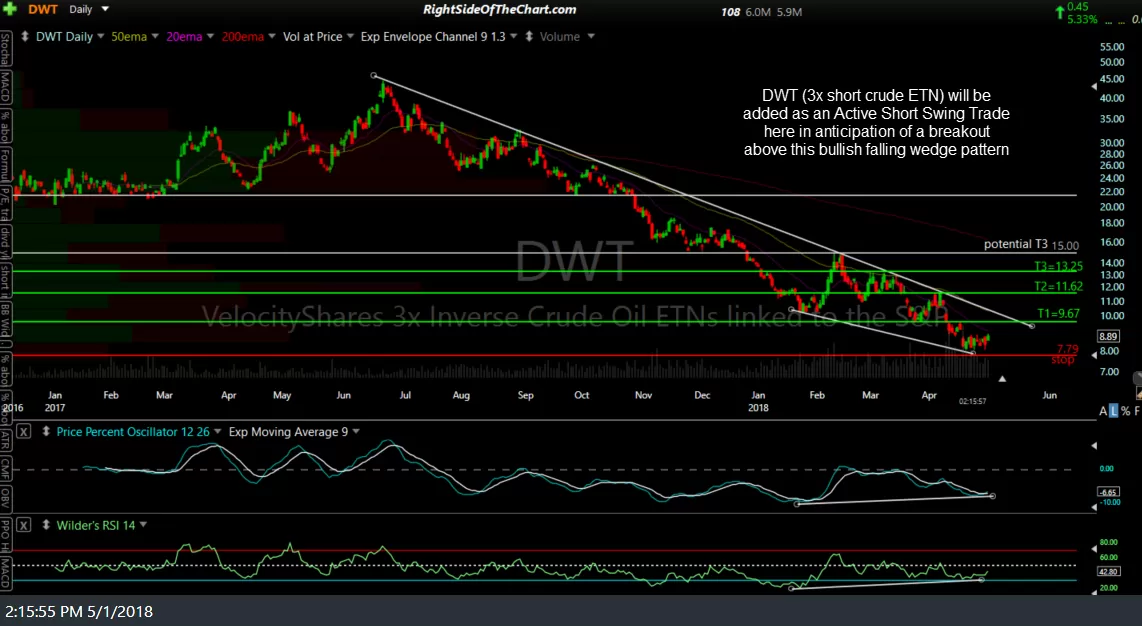The width and height of the screenshot is (1142, 626).
Task: Click the sort arrows icon before DWT Daily
Action: (25, 36)
